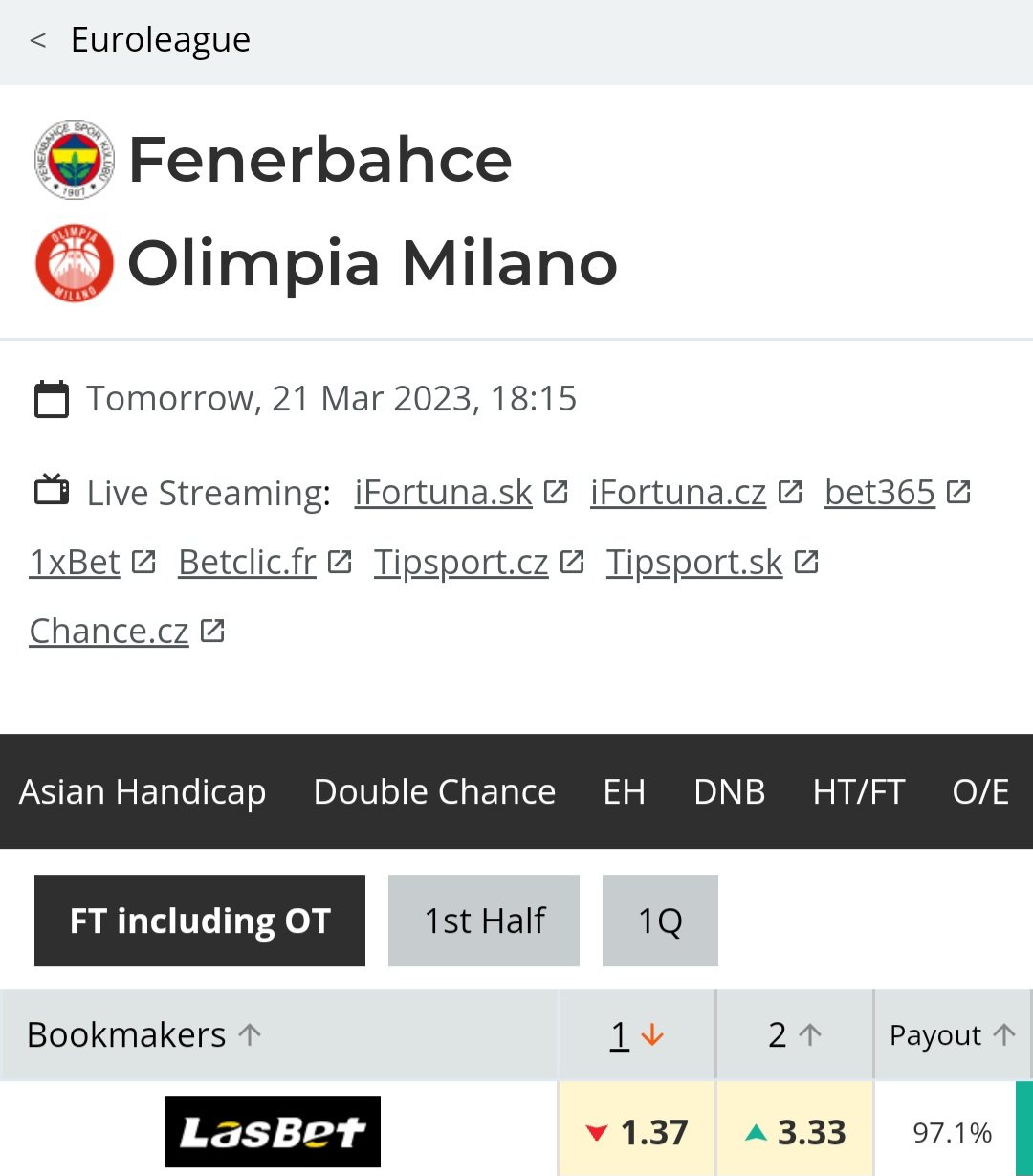Click external link icon next to Chance.cz

point(212,631)
